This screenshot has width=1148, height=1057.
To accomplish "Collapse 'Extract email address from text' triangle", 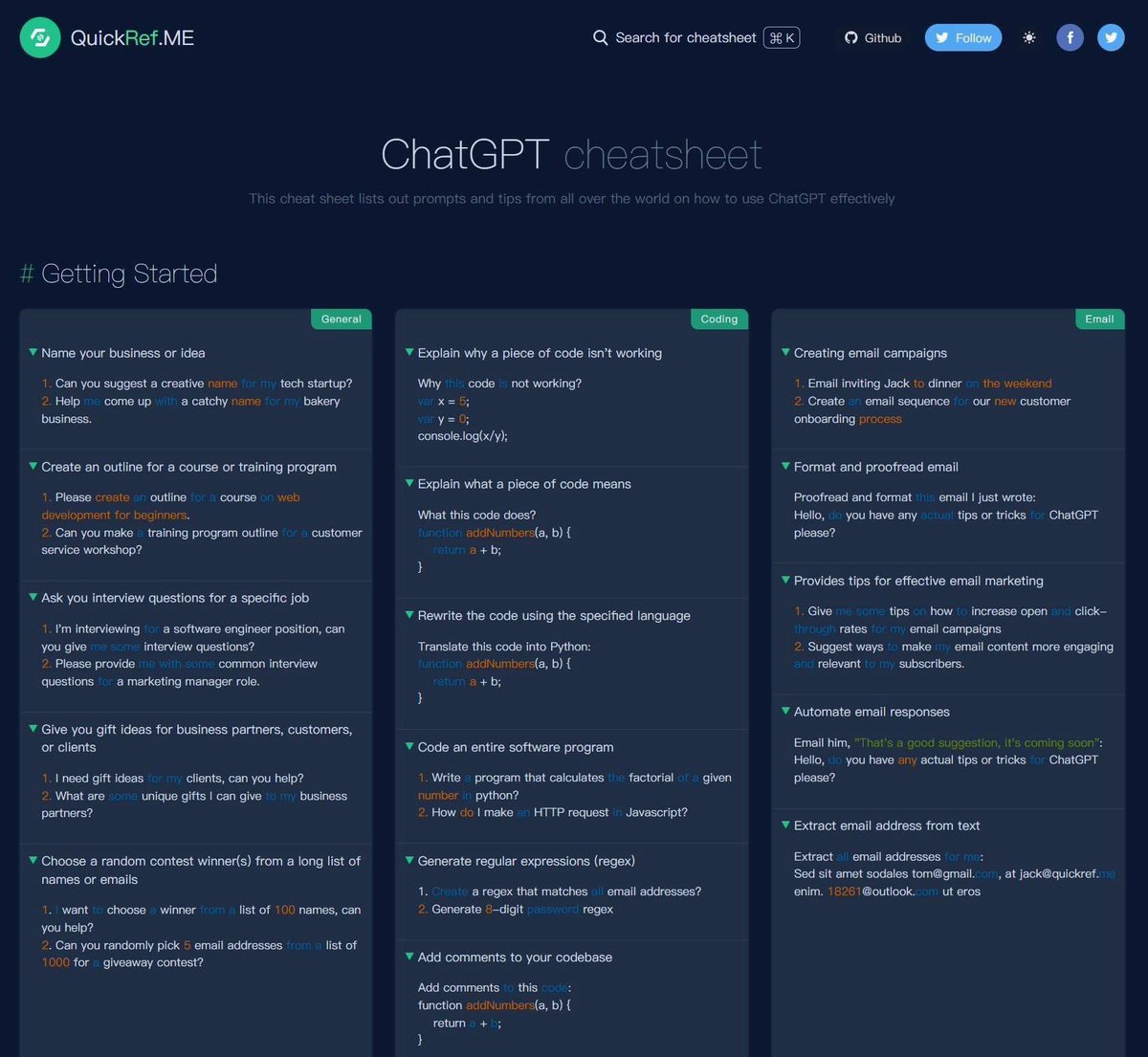I will pyautogui.click(x=785, y=826).
